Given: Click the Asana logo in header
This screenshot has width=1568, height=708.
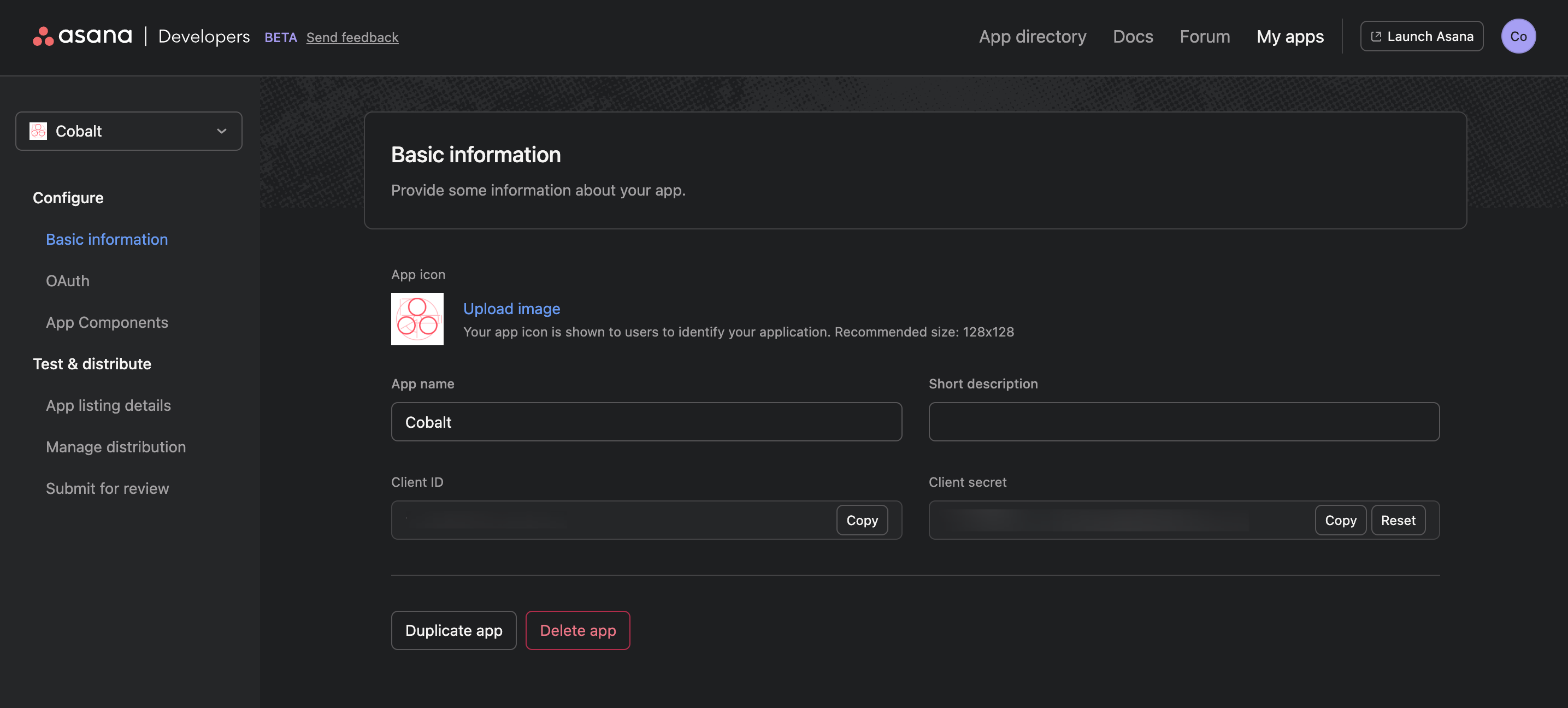Looking at the screenshot, I should (x=82, y=37).
